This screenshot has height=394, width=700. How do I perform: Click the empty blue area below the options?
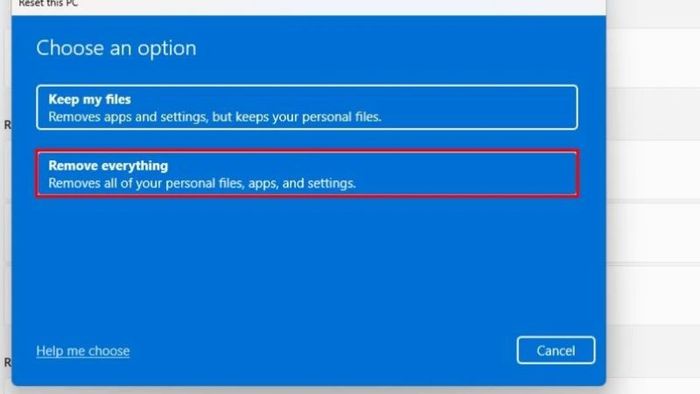point(308,268)
